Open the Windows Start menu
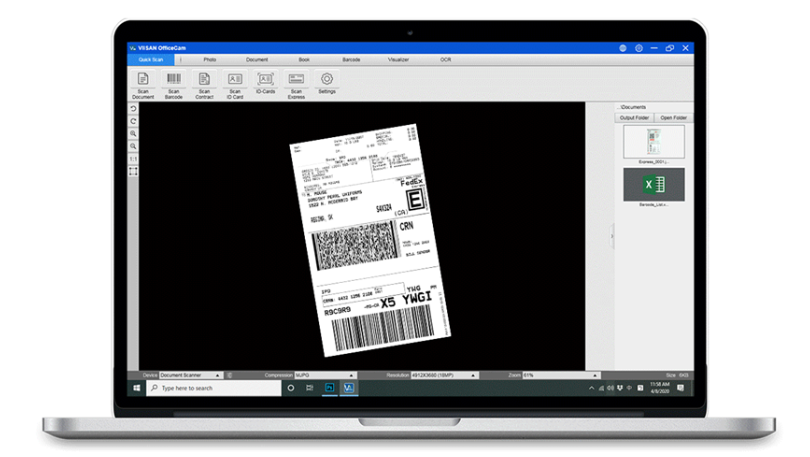The width and height of the screenshot is (810, 457). [136, 388]
